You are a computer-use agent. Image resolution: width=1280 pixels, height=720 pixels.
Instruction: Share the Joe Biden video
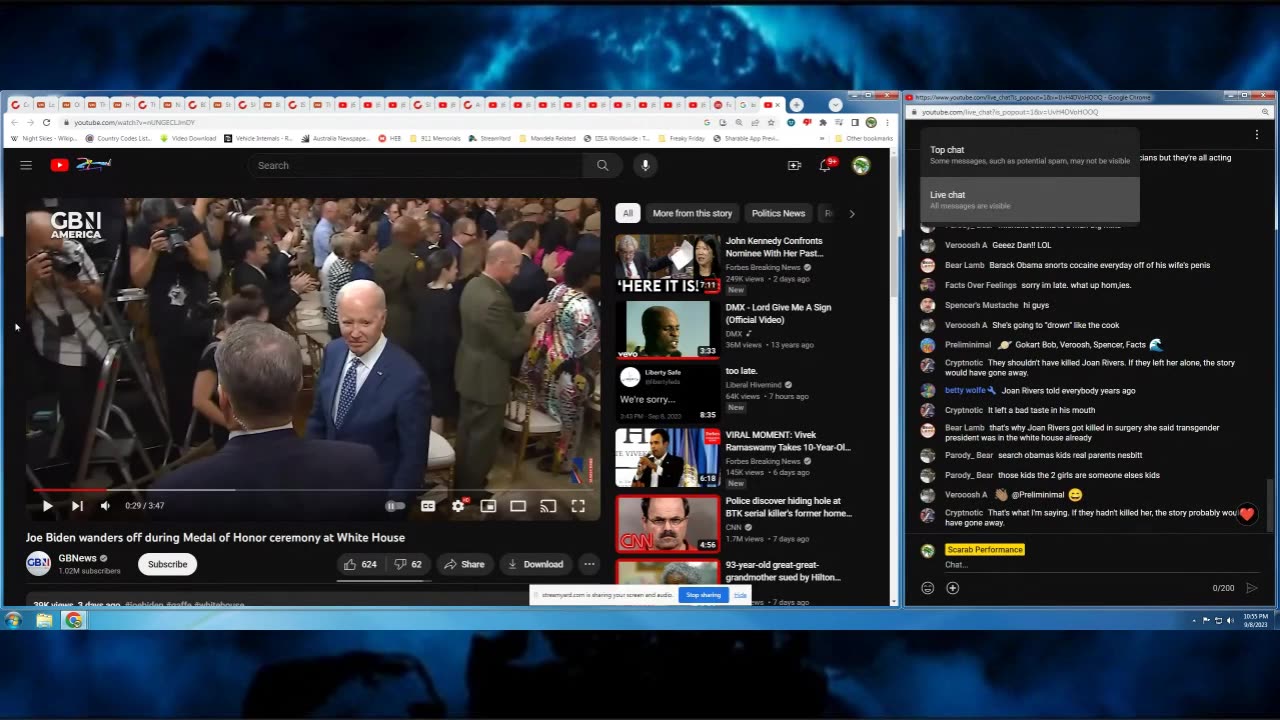464,564
